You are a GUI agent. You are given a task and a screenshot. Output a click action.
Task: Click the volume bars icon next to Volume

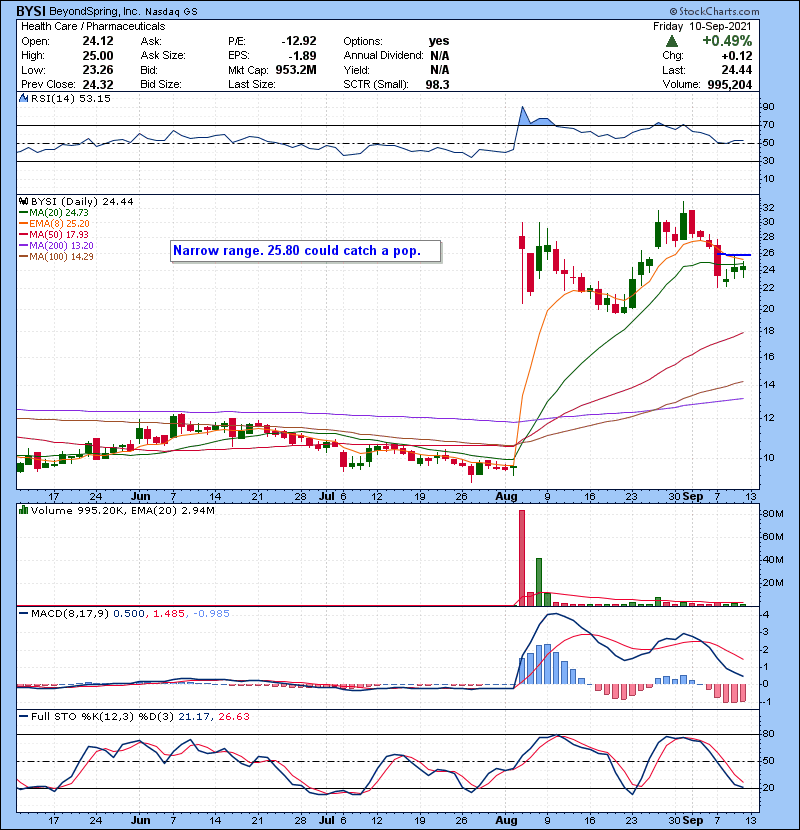(x=23, y=510)
